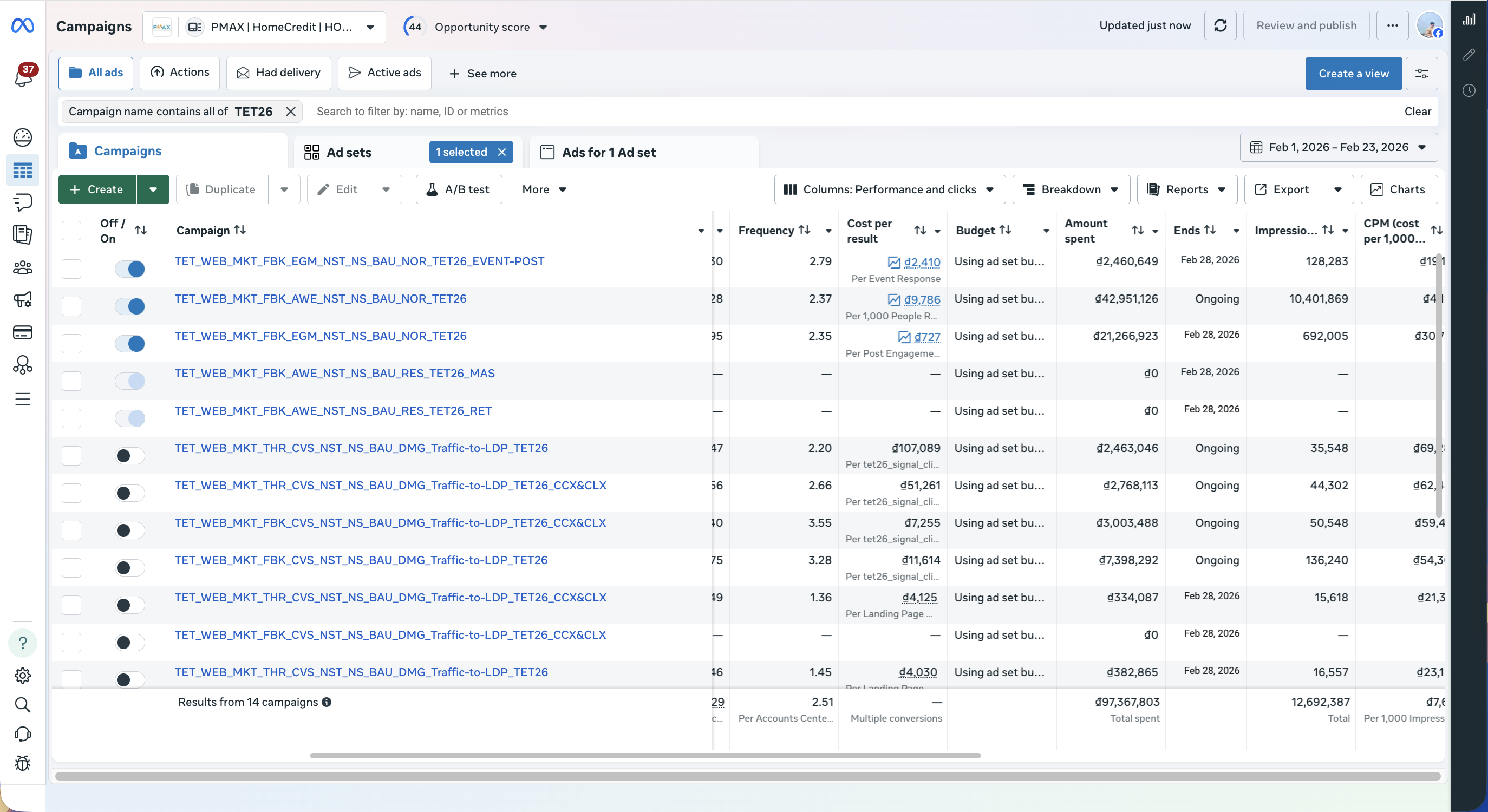Image resolution: width=1488 pixels, height=812 pixels.
Task: Open the billing card icon in sidebar
Action: (23, 332)
